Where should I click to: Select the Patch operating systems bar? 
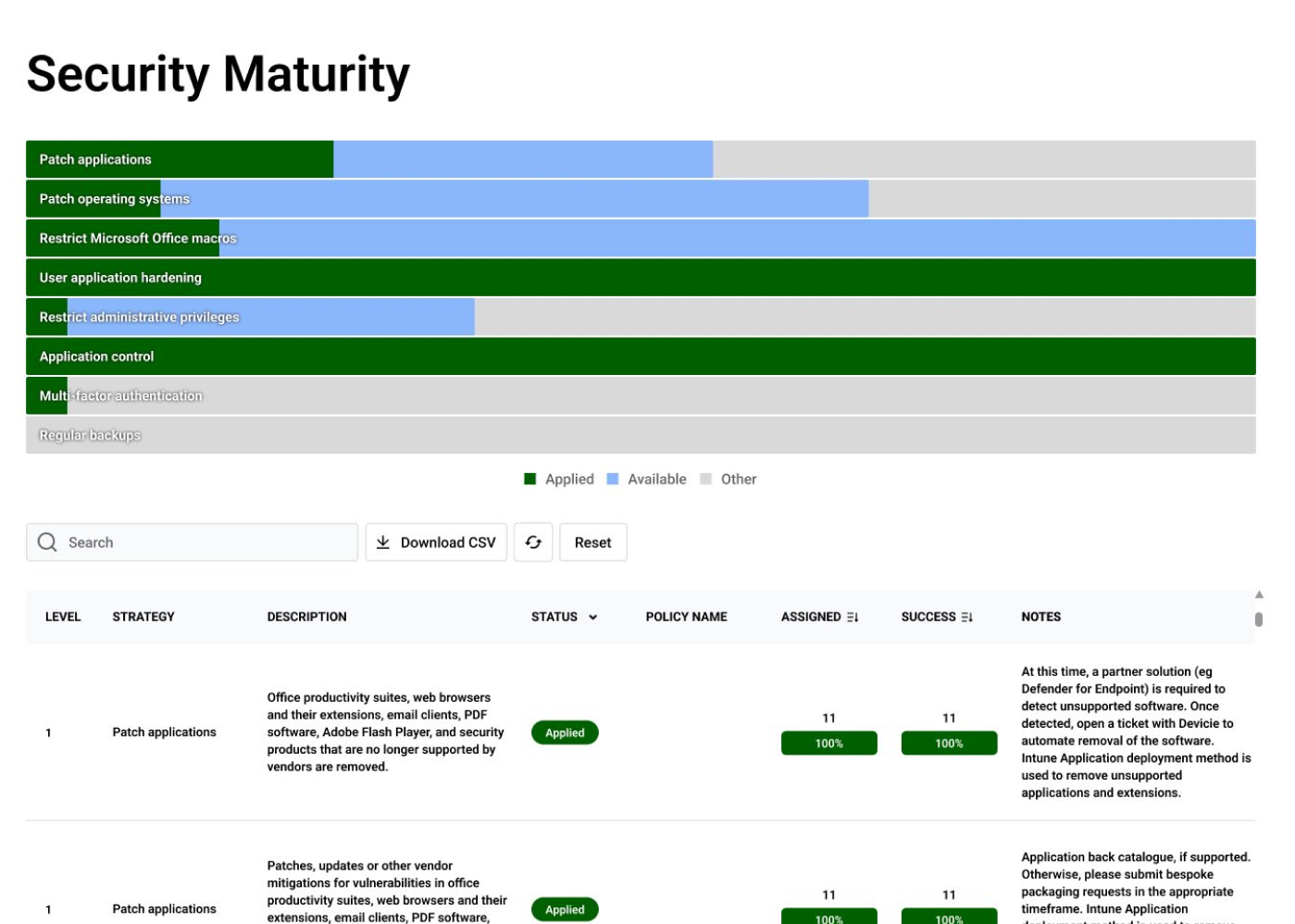point(641,199)
